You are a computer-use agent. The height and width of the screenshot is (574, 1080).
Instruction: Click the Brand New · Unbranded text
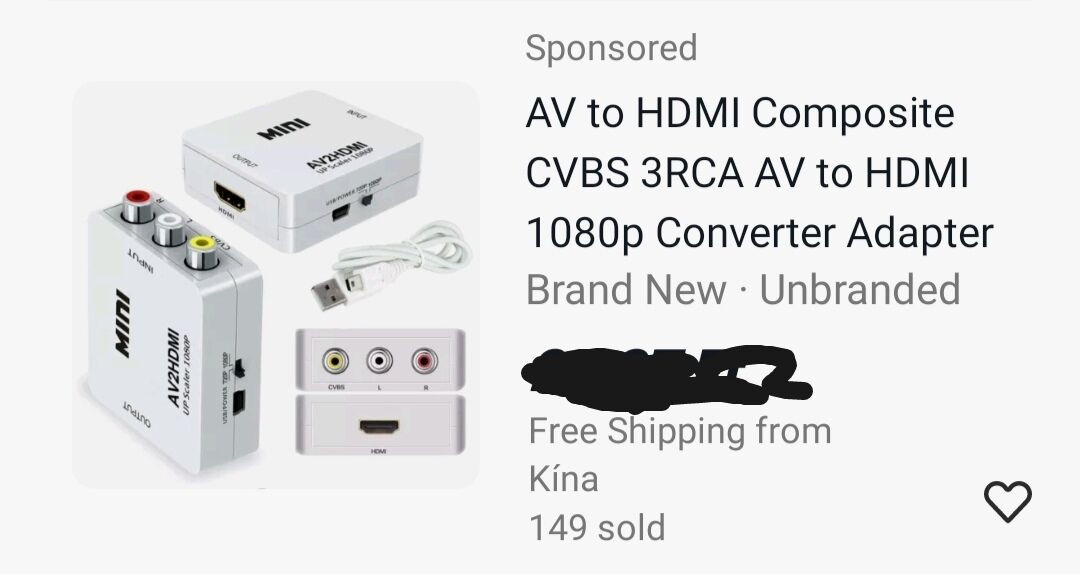click(743, 289)
